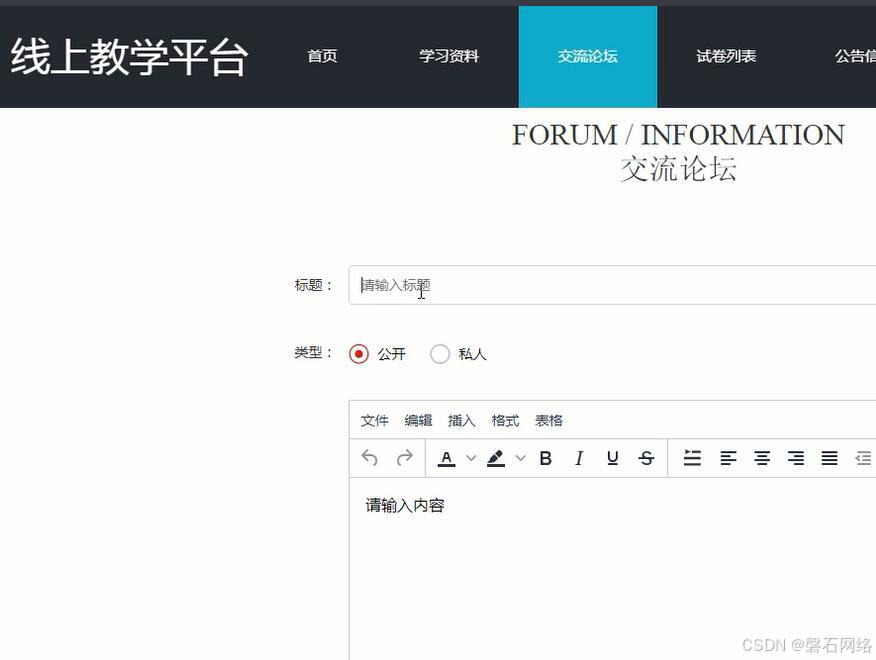This screenshot has width=876, height=660.
Task: Click the justify alignment icon in the toolbar
Action: click(x=829, y=458)
